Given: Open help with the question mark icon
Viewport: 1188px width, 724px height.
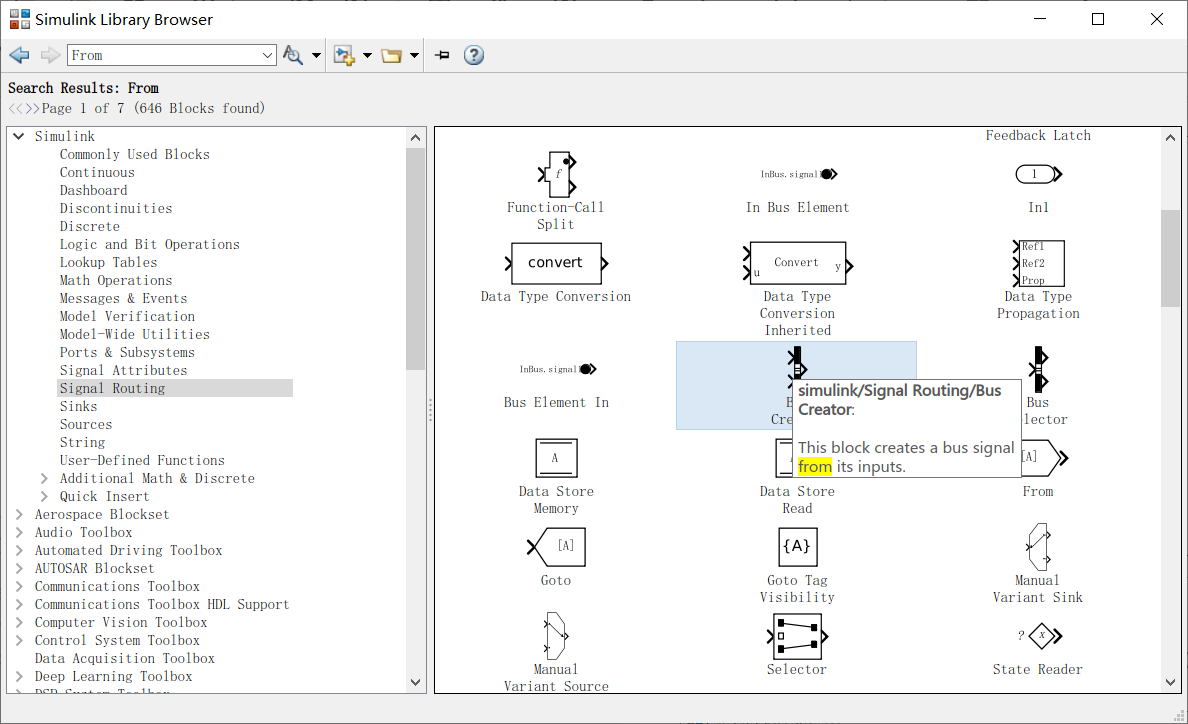Looking at the screenshot, I should (x=474, y=55).
